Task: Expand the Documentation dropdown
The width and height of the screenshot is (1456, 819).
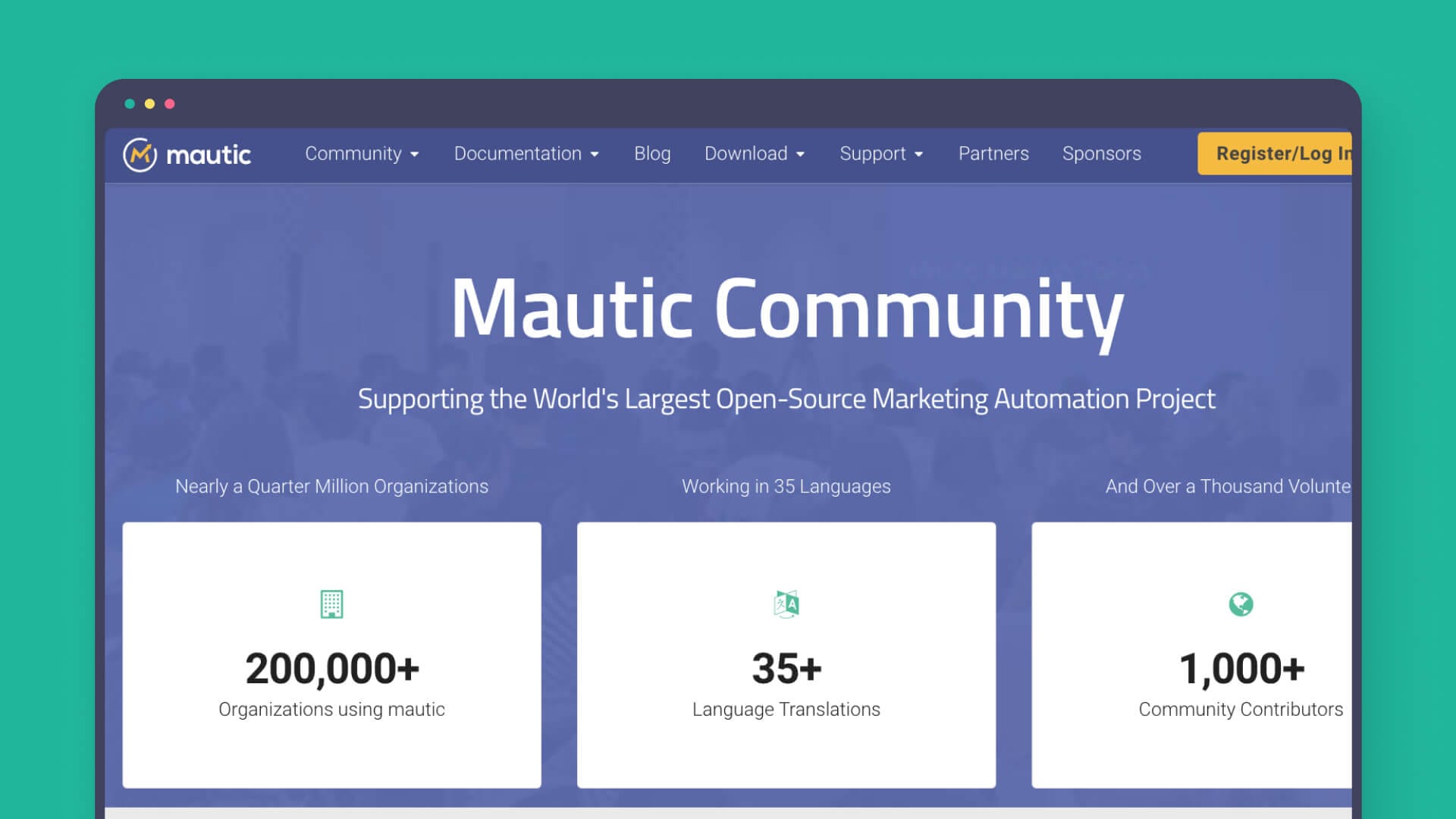Action: tap(526, 154)
